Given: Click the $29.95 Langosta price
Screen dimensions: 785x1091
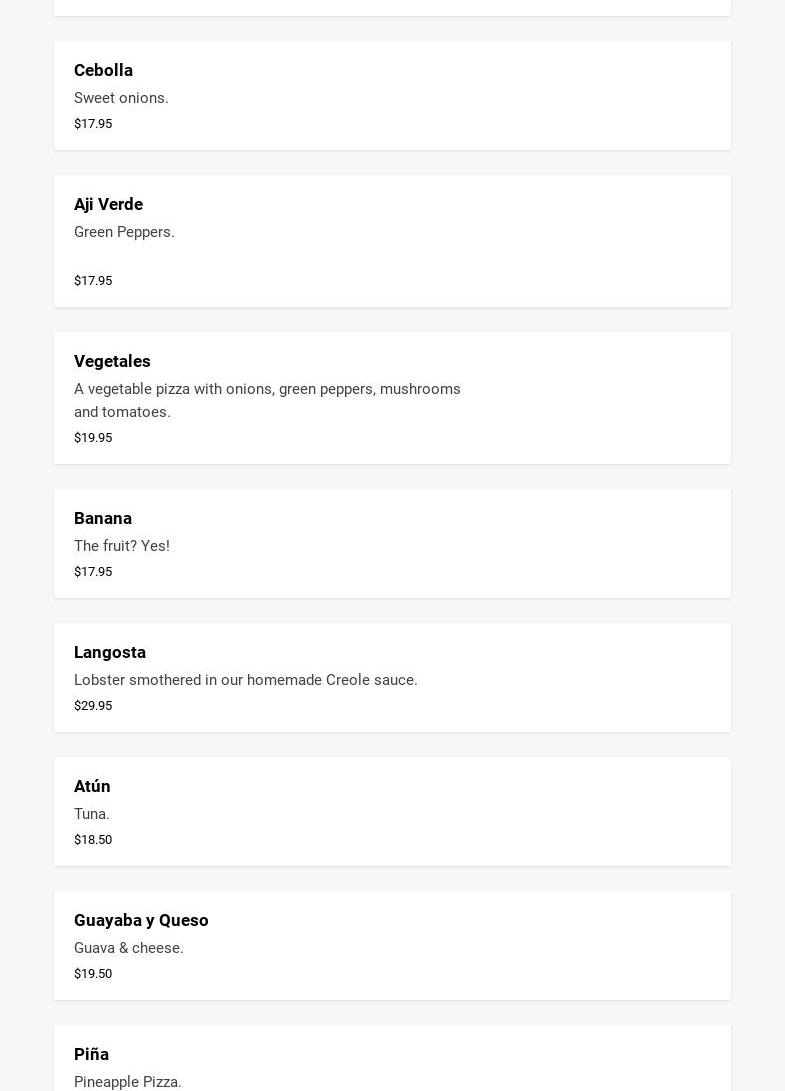Looking at the screenshot, I should coord(93,706).
